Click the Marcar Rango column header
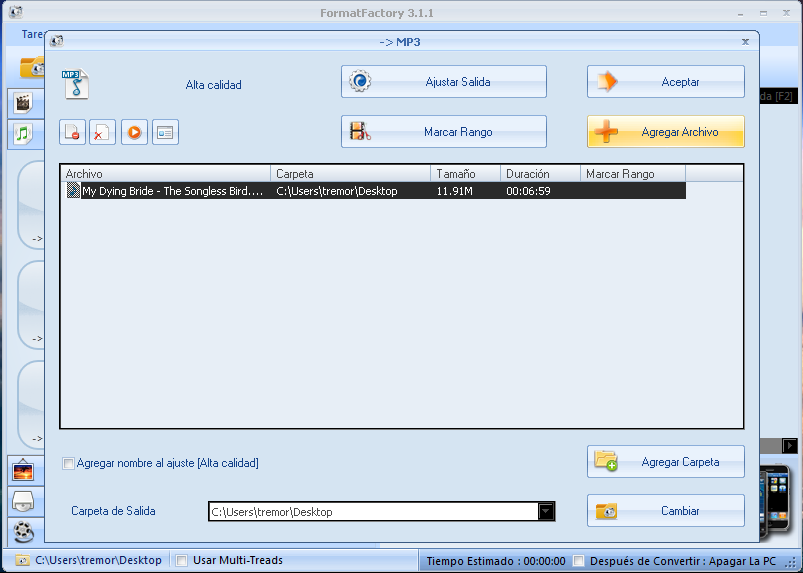803x573 pixels. coord(632,174)
